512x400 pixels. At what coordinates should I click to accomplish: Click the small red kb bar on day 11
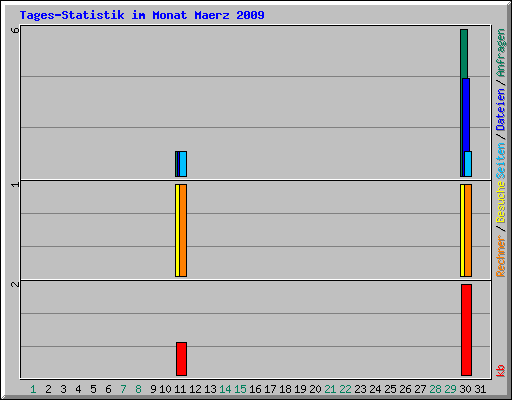[x=181, y=359]
